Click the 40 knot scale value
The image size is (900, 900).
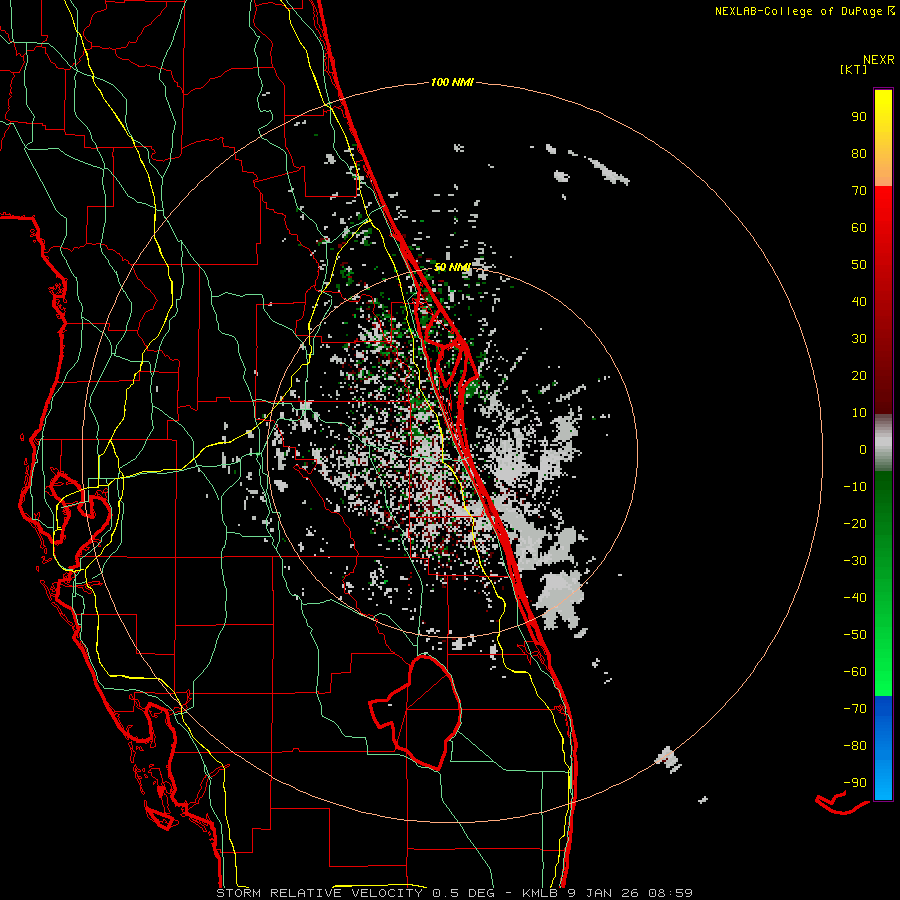[x=859, y=301]
